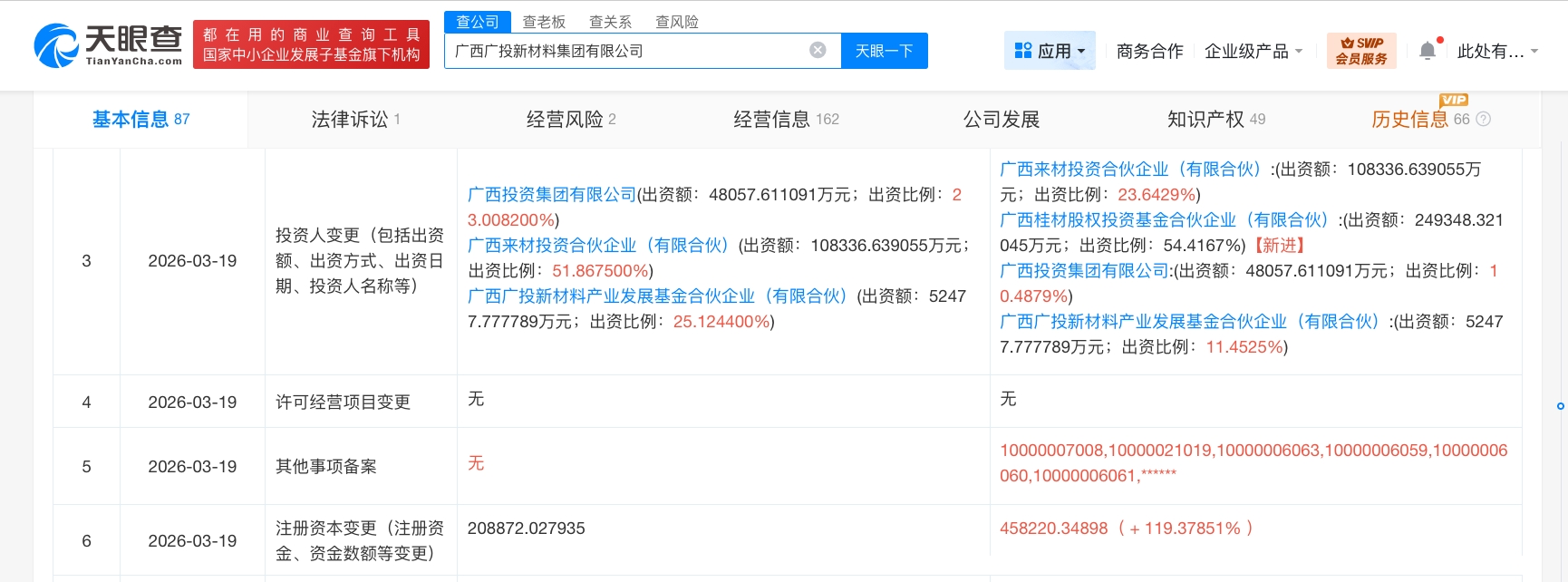The image size is (1568, 582).
Task: Switch to the 查风险 search tab
Action: tap(677, 22)
